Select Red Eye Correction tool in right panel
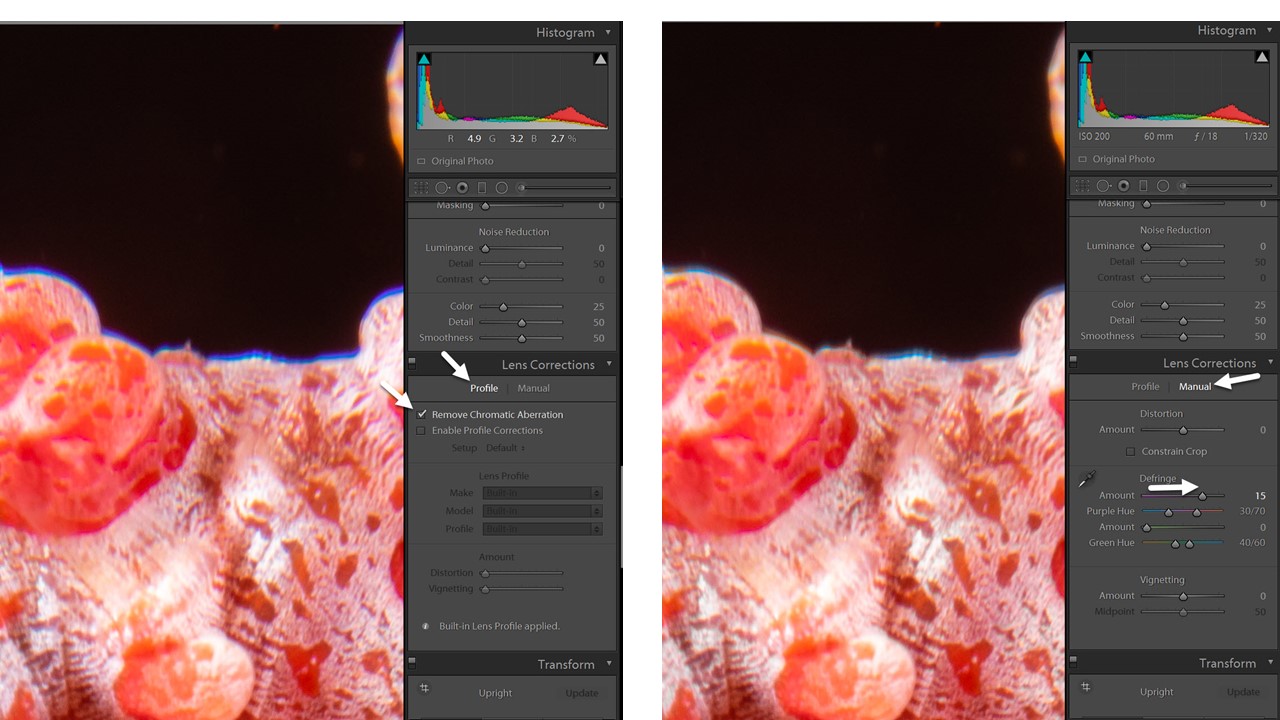Screen dimensions: 1280x720 pyautogui.click(x=1124, y=186)
